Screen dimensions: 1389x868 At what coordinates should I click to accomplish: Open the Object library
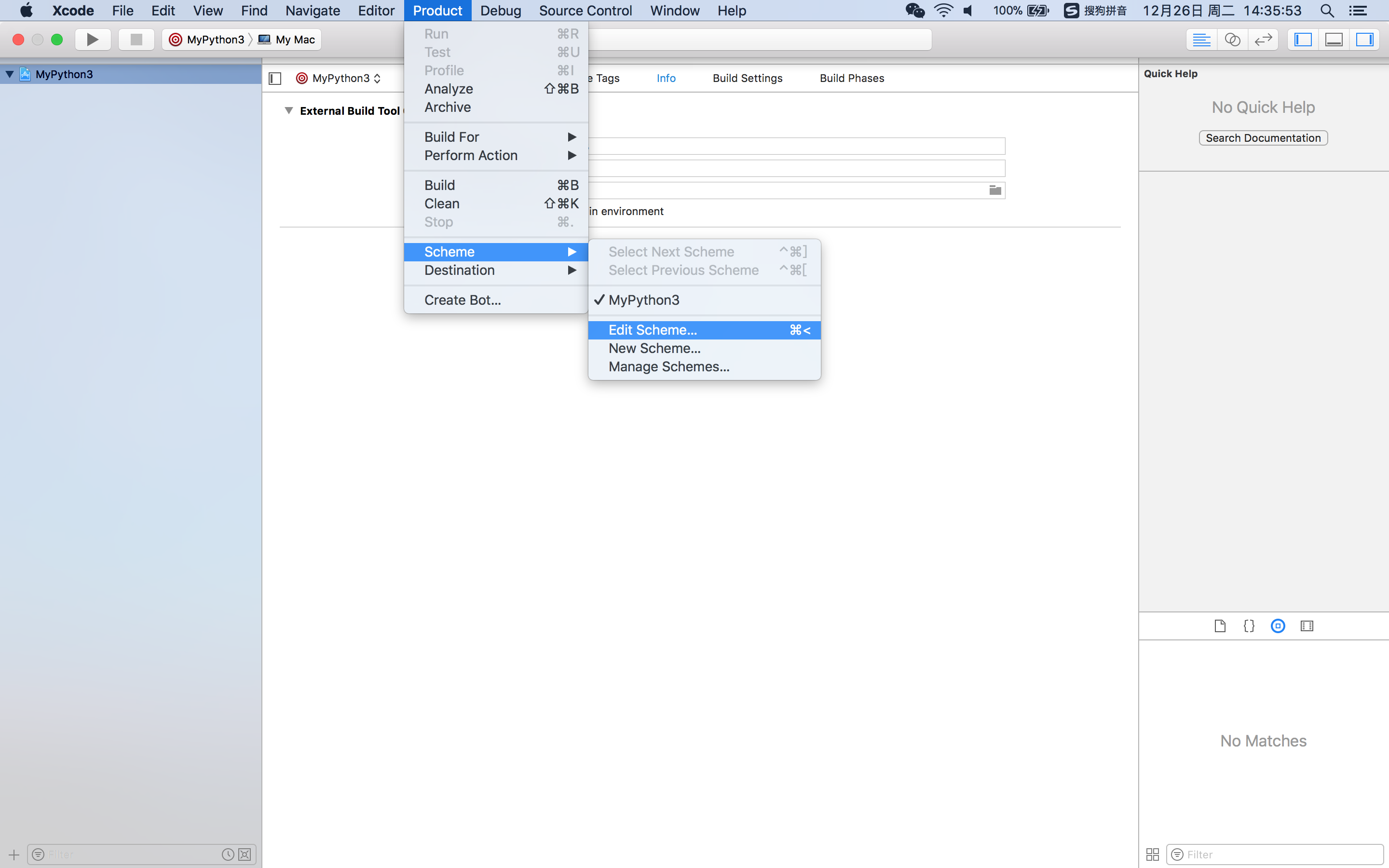click(1278, 626)
